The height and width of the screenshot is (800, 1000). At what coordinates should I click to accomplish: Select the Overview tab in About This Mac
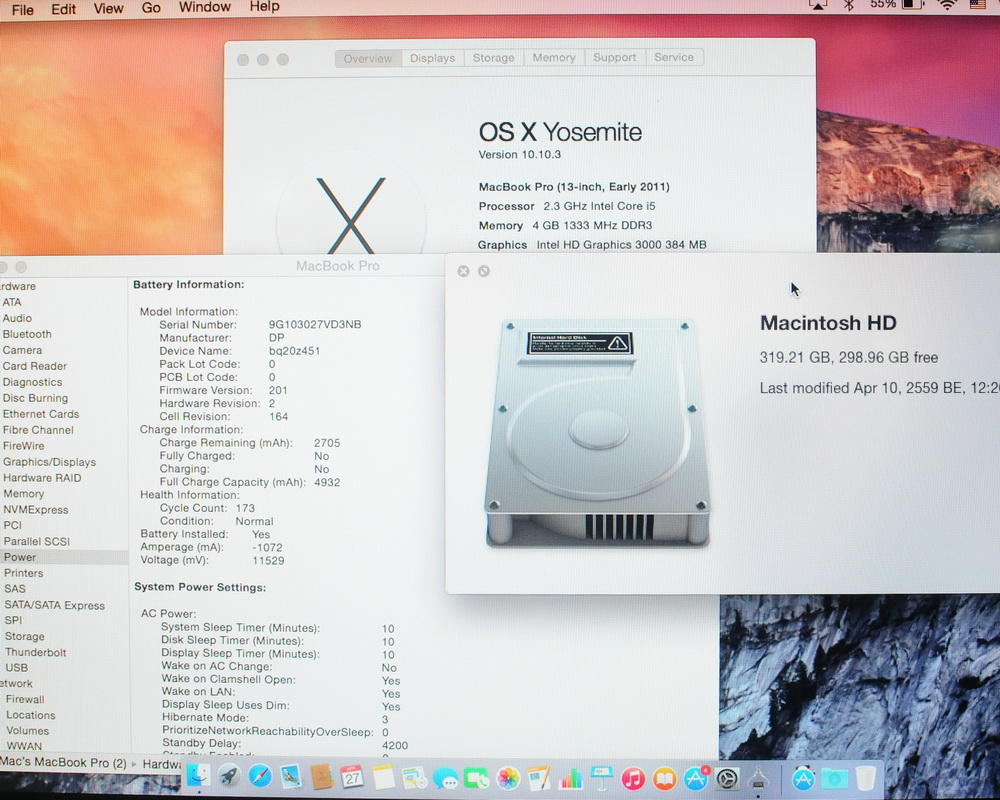point(368,59)
